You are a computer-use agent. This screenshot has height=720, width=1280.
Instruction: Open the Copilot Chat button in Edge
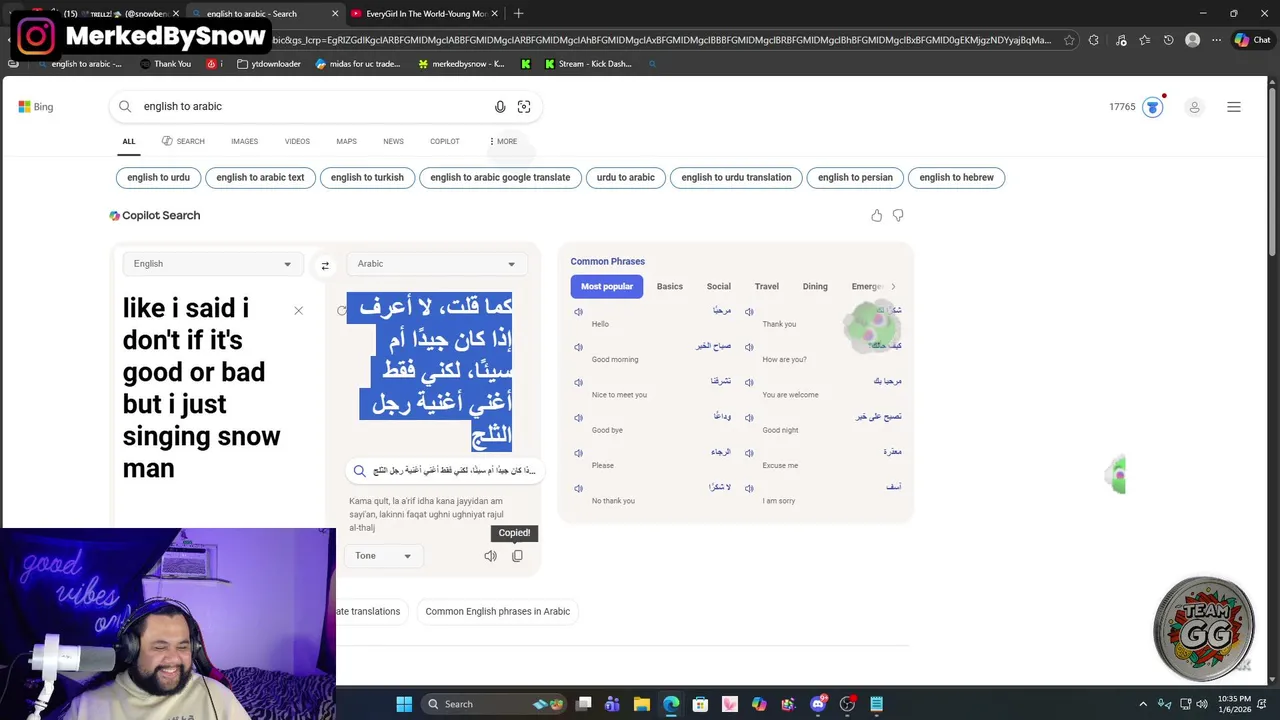point(1252,40)
